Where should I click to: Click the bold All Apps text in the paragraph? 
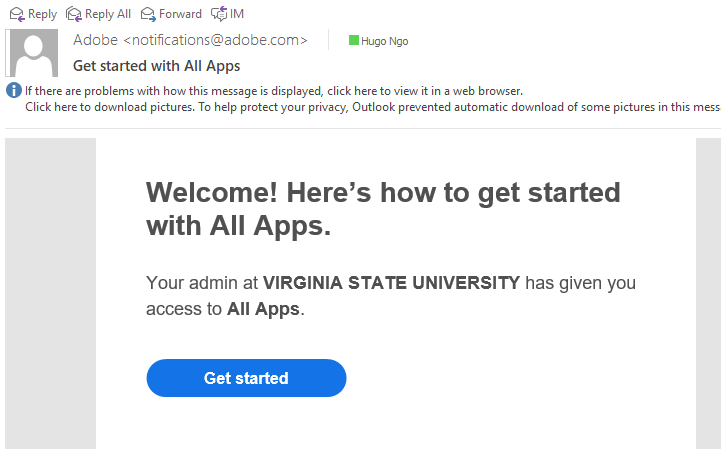click(x=263, y=309)
